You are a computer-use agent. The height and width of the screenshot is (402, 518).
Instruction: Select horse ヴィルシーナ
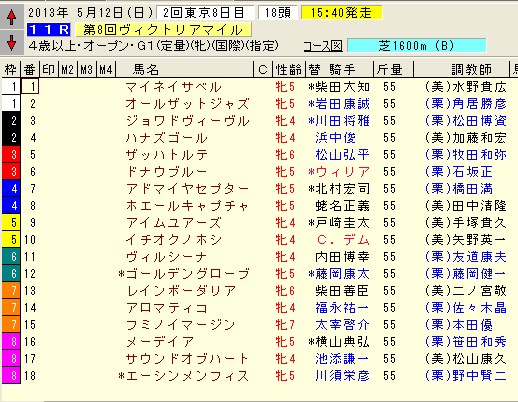coord(166,257)
